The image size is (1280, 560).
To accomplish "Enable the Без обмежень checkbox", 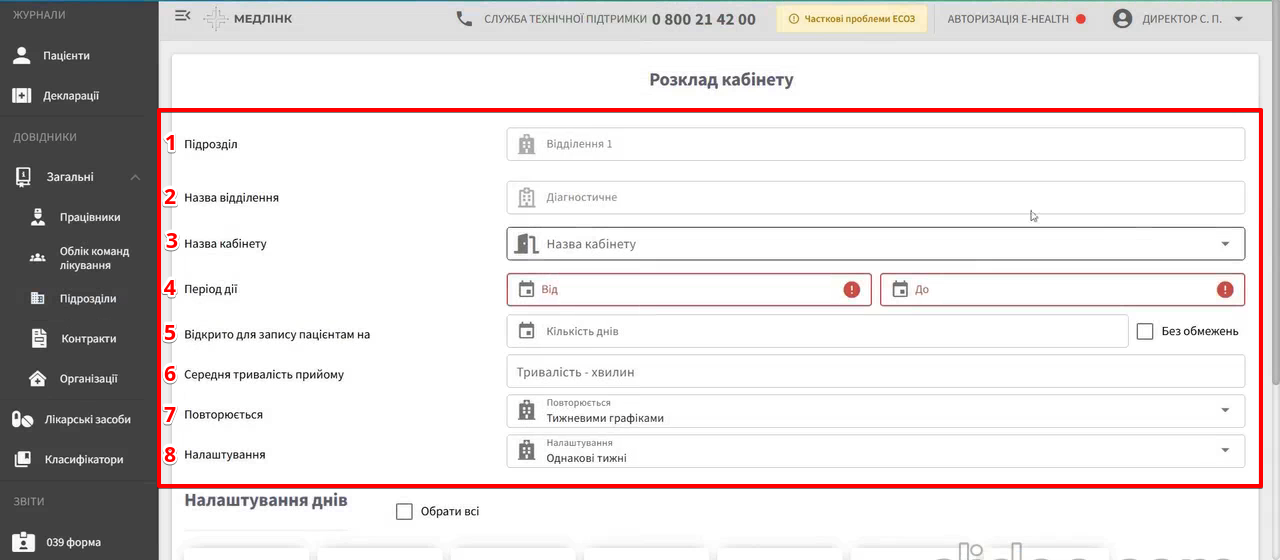I will [x=1146, y=331].
